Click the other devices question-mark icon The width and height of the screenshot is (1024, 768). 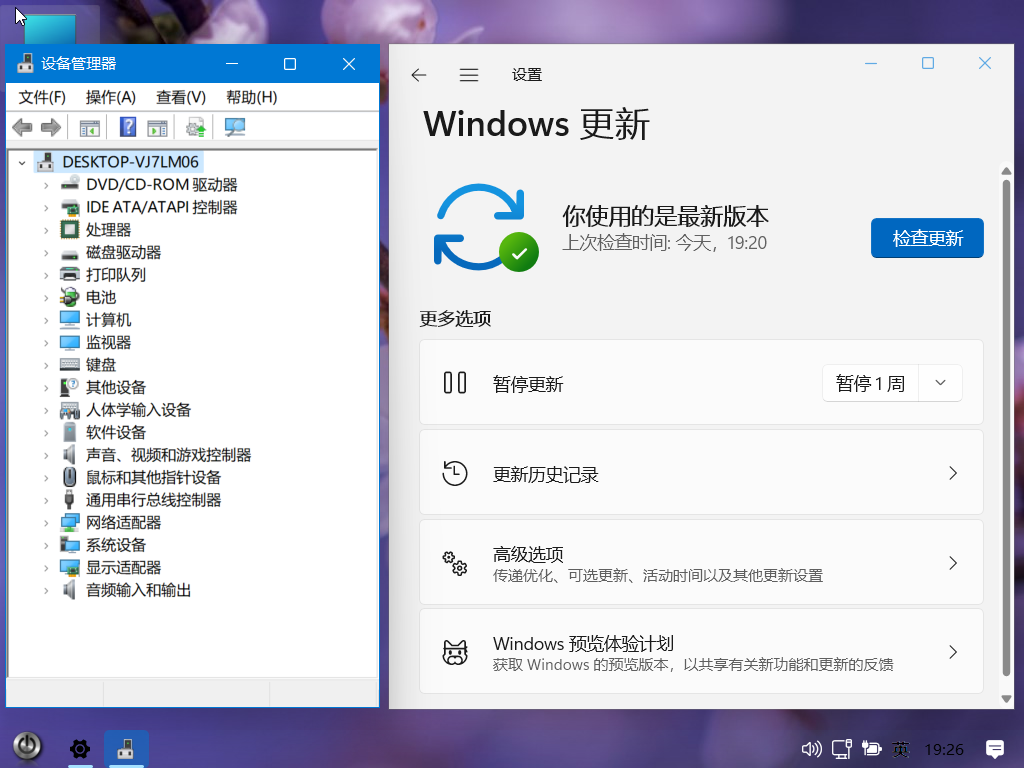(70, 387)
